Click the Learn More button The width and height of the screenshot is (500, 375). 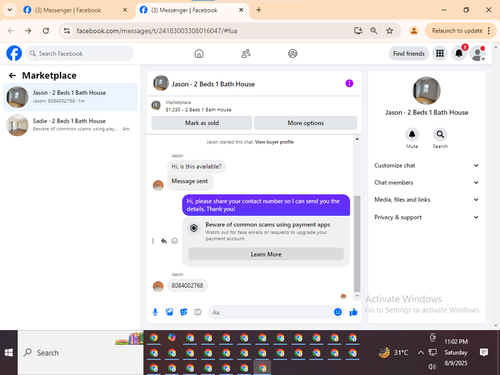(266, 254)
